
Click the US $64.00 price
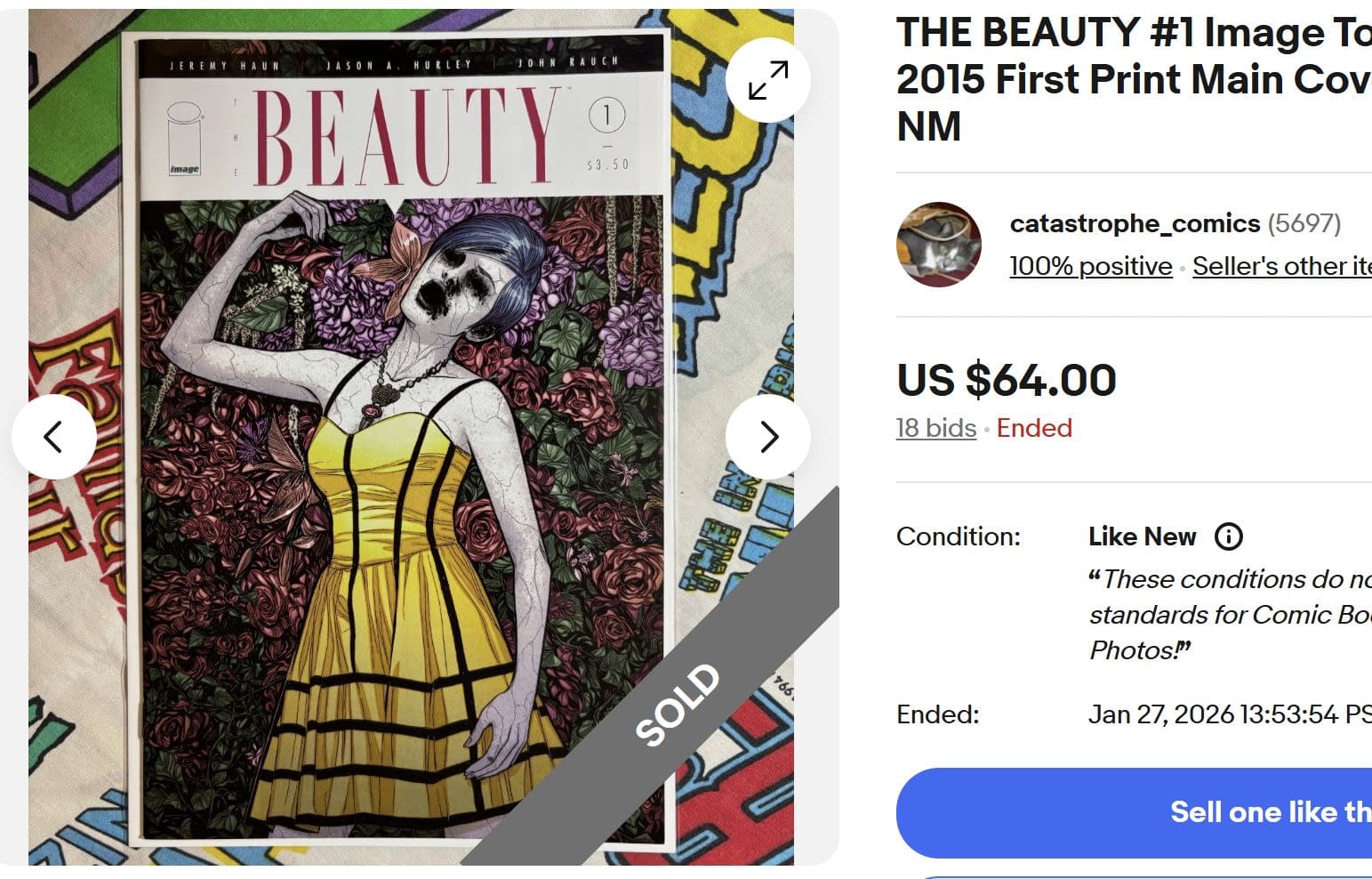pyautogui.click(x=1006, y=380)
